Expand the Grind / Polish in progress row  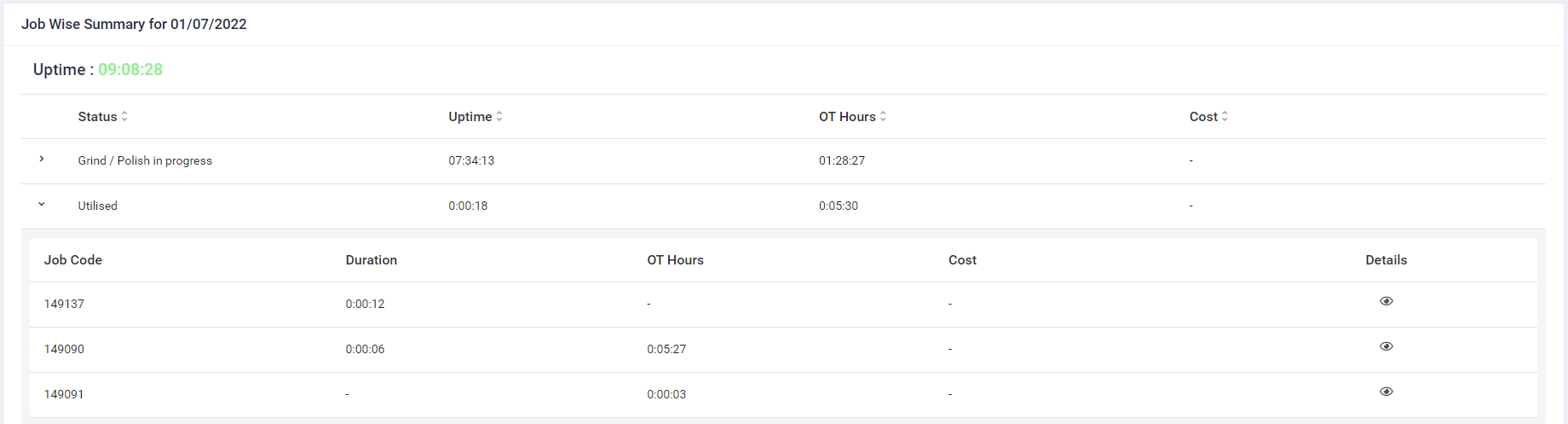(x=42, y=160)
